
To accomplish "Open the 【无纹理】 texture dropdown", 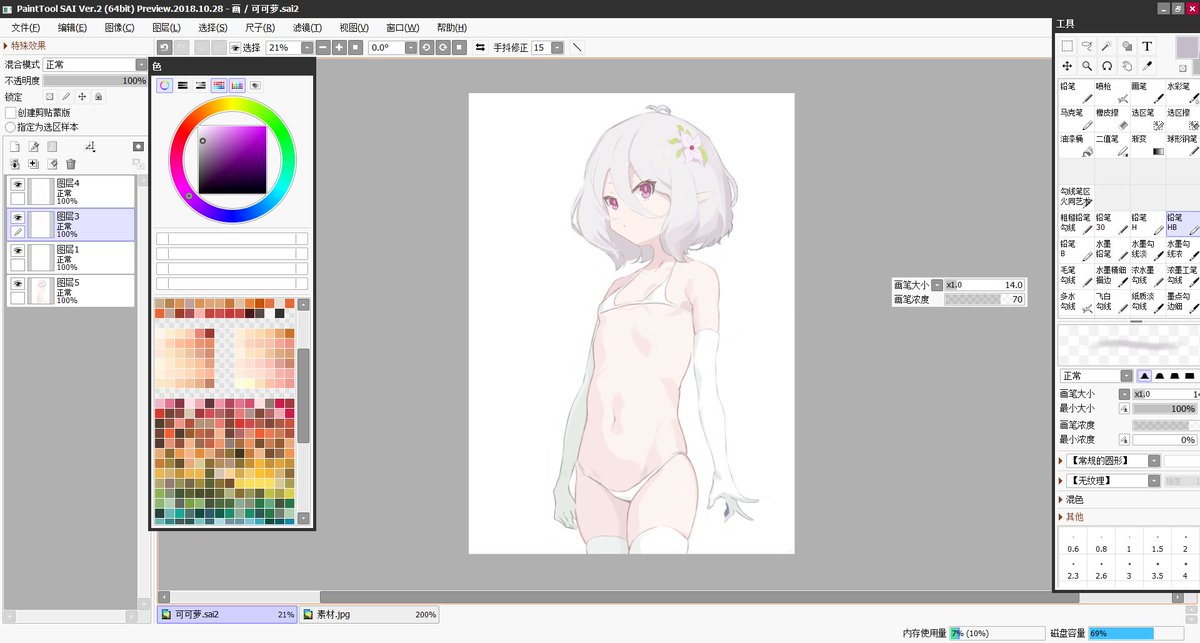I will click(x=1154, y=480).
